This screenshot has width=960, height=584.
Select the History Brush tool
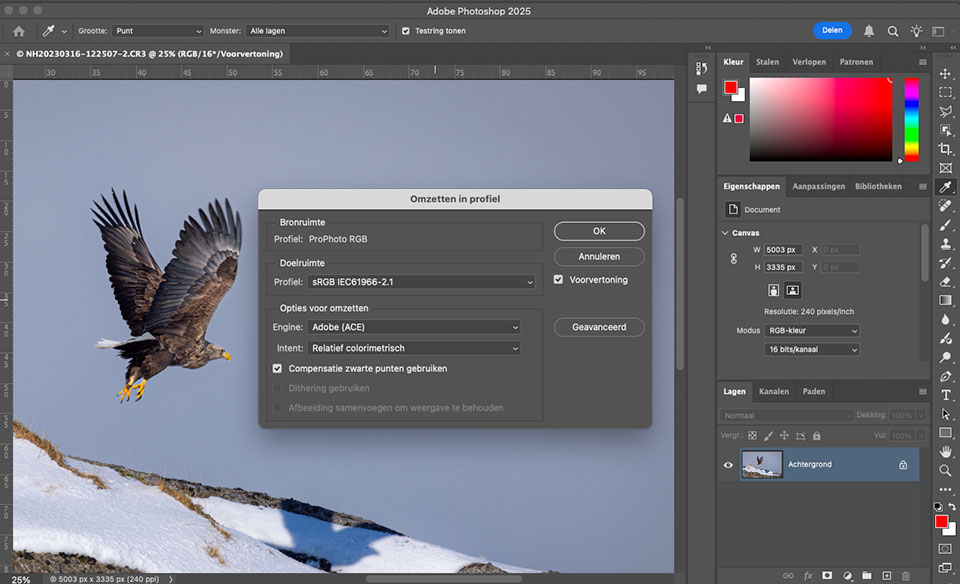(945, 263)
